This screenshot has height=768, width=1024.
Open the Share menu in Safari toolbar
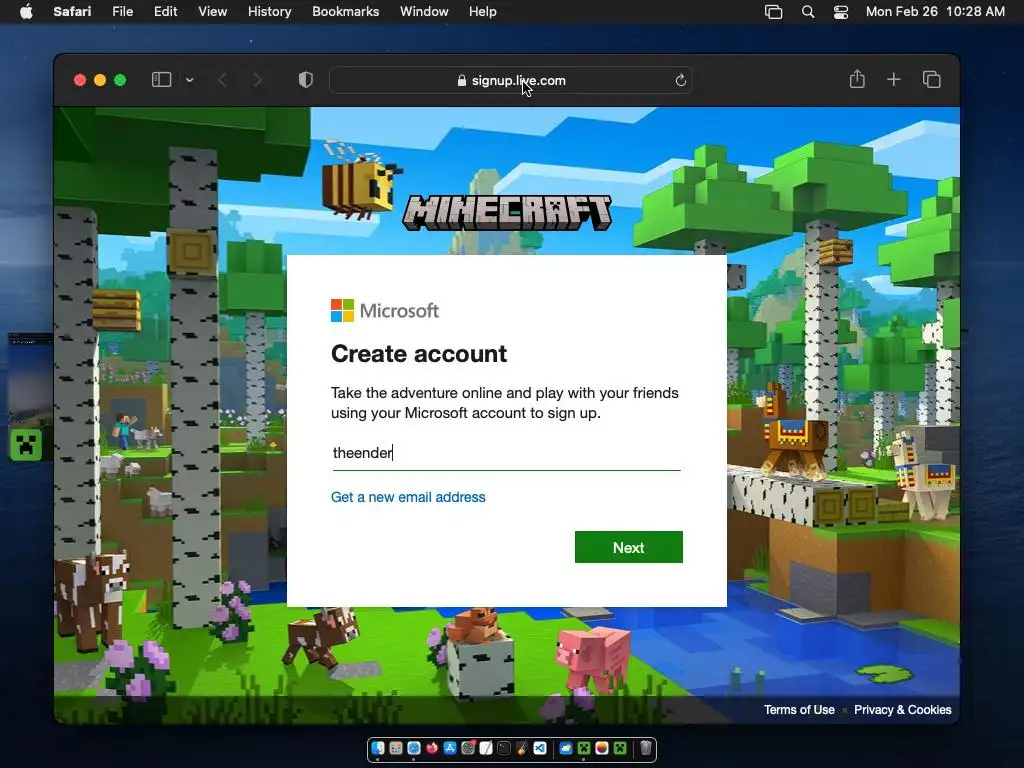tap(857, 80)
